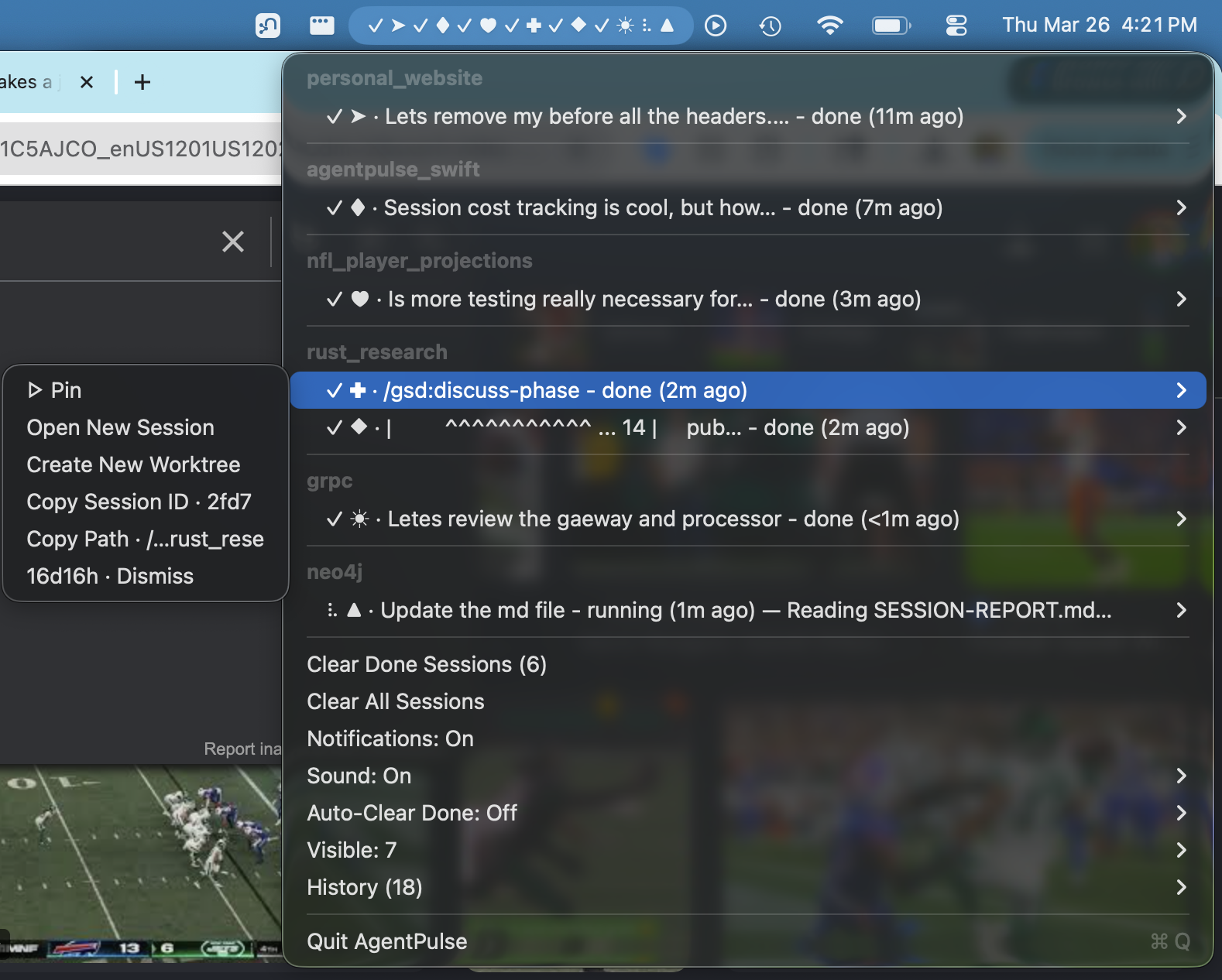This screenshot has width=1222, height=980.
Task: Choose Create New Worktree from submenu
Action: (x=133, y=464)
